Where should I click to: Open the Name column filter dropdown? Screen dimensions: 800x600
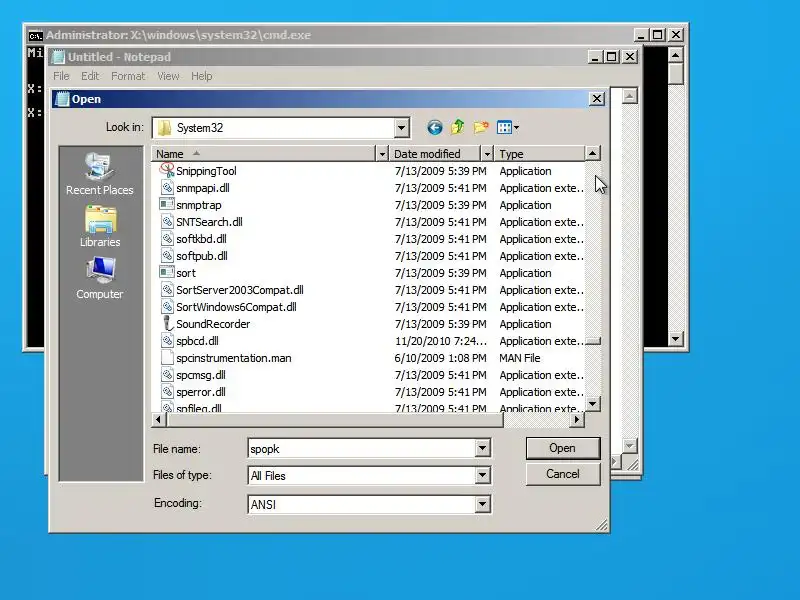click(x=382, y=154)
